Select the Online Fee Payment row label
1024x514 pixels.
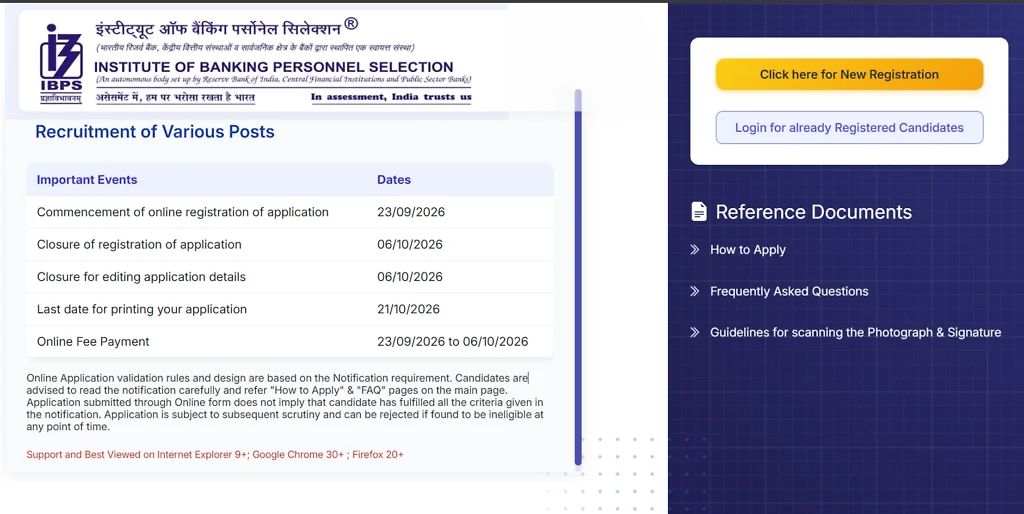pos(93,342)
